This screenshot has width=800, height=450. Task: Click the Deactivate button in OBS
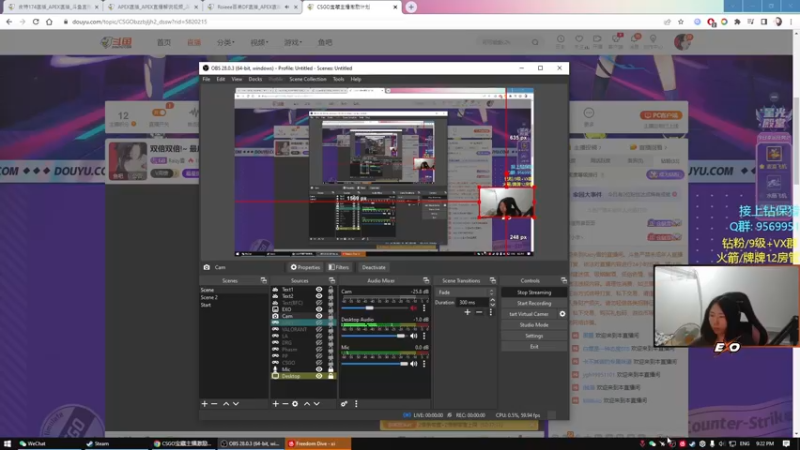point(373,267)
